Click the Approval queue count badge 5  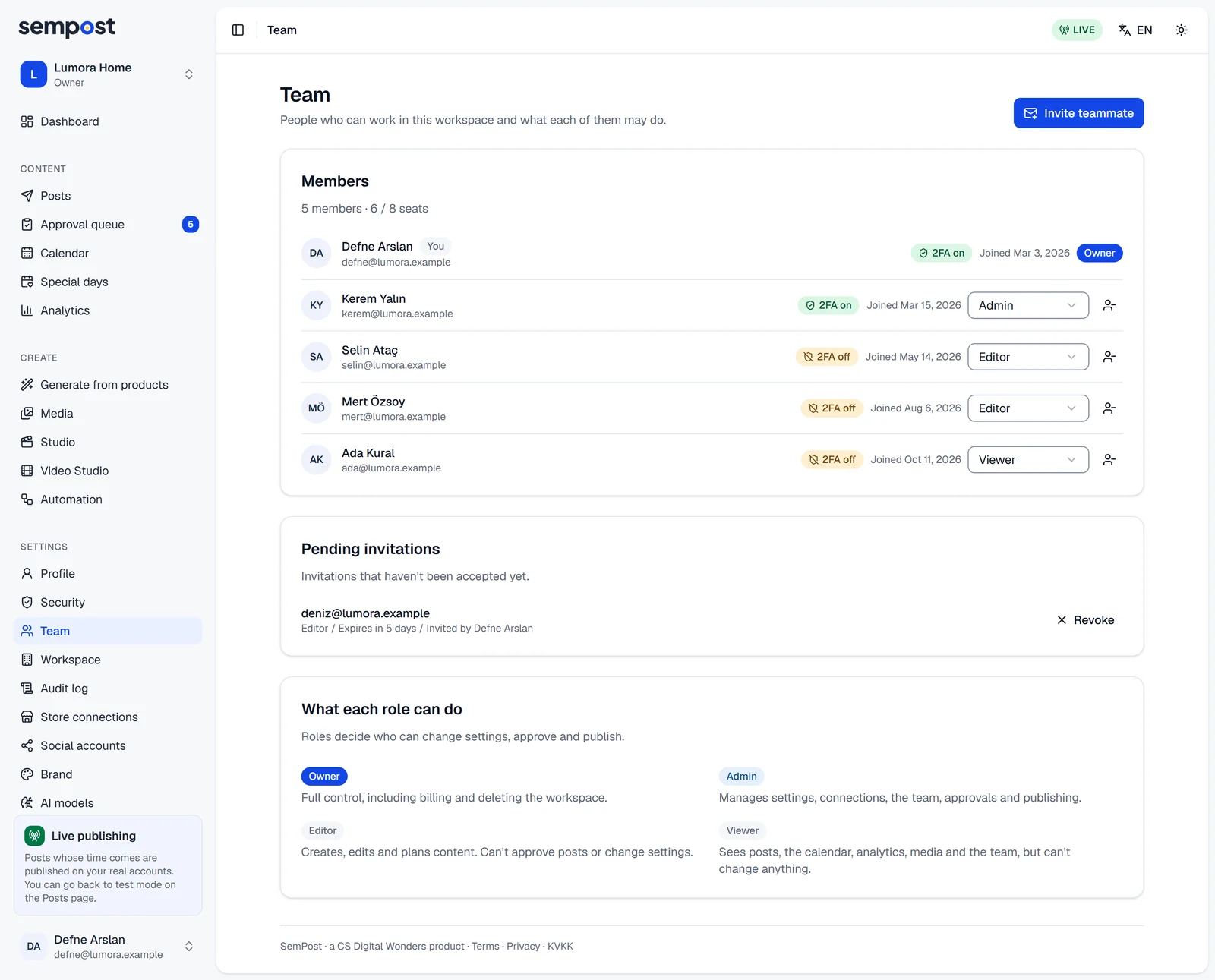click(x=191, y=225)
